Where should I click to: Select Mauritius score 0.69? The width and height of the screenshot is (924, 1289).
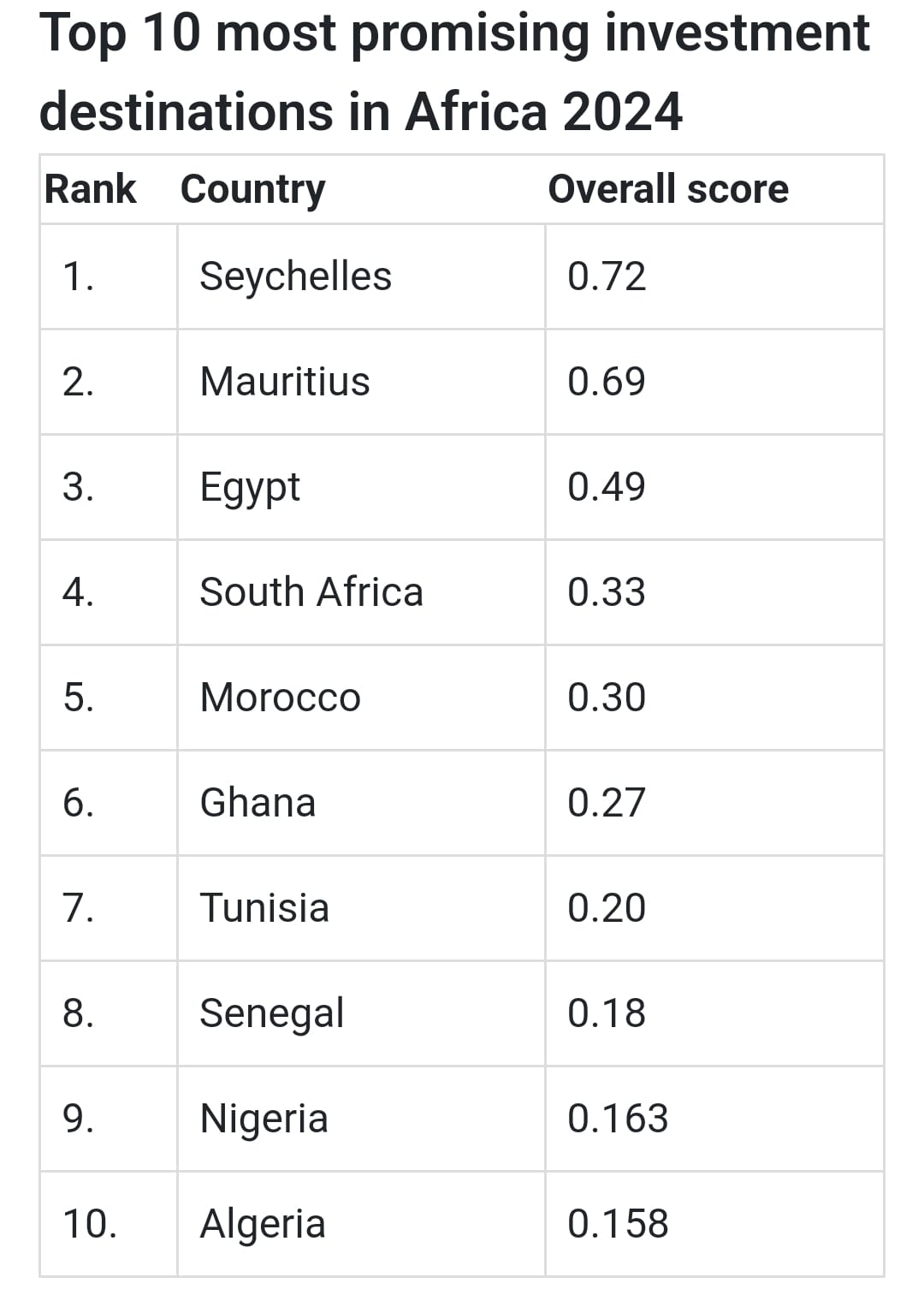click(x=607, y=382)
